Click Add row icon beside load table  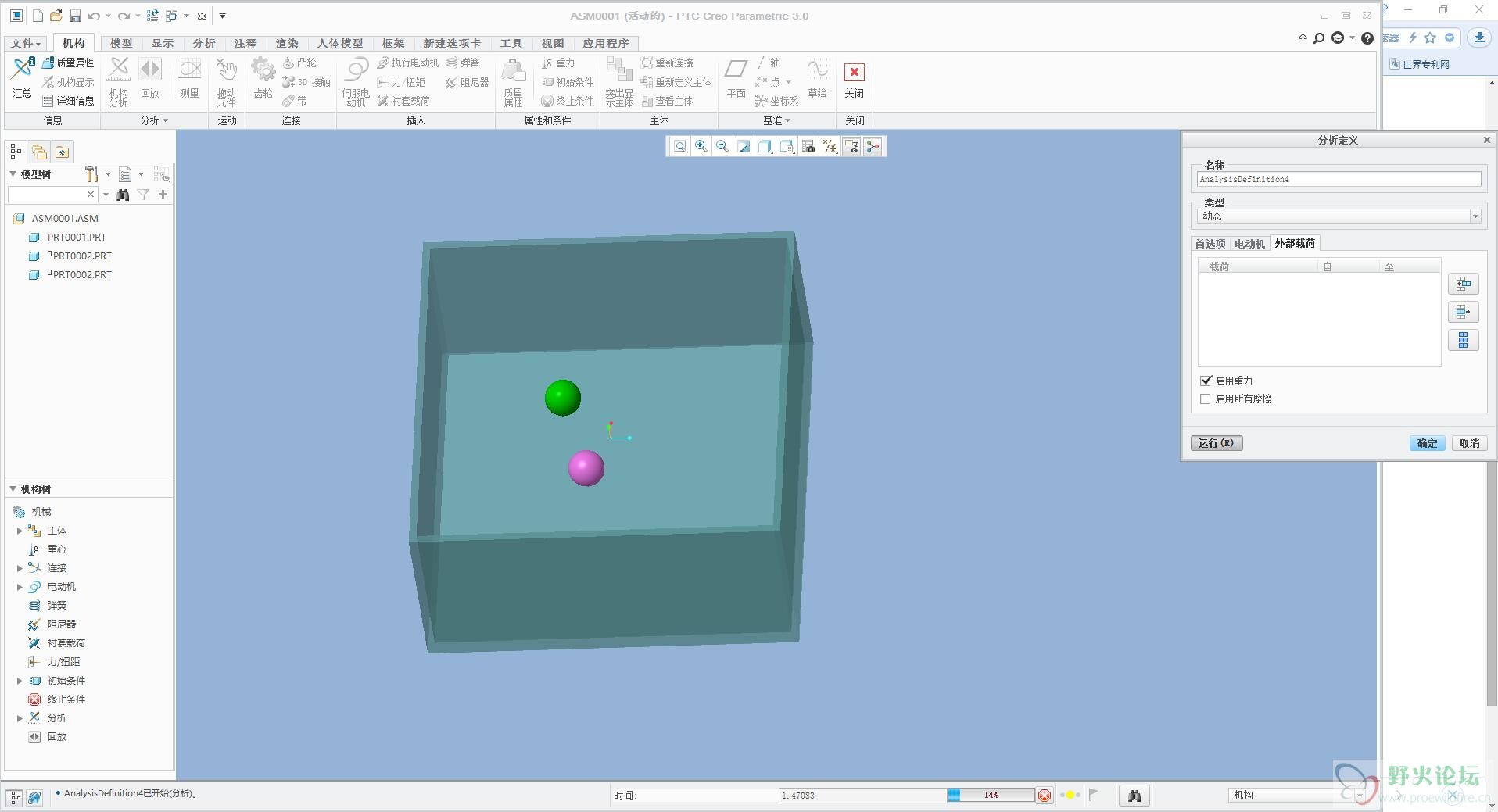(x=1463, y=284)
